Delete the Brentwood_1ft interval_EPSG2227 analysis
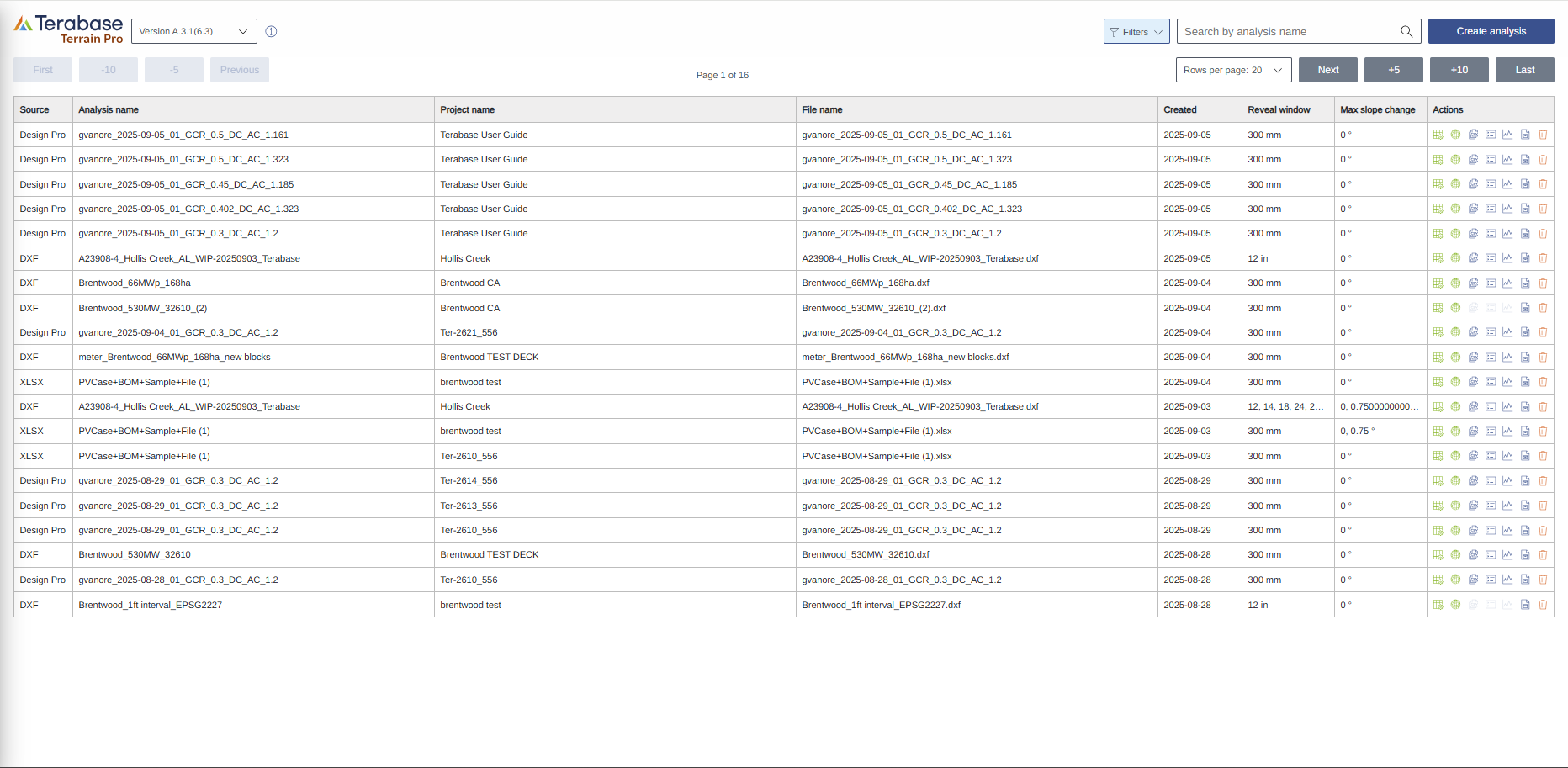 click(1543, 605)
